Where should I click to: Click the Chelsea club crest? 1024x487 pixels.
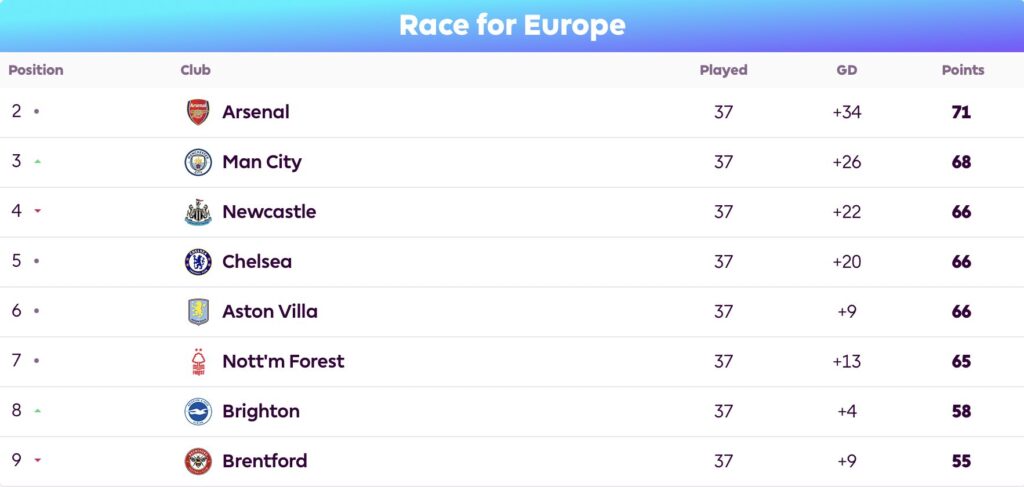[198, 262]
